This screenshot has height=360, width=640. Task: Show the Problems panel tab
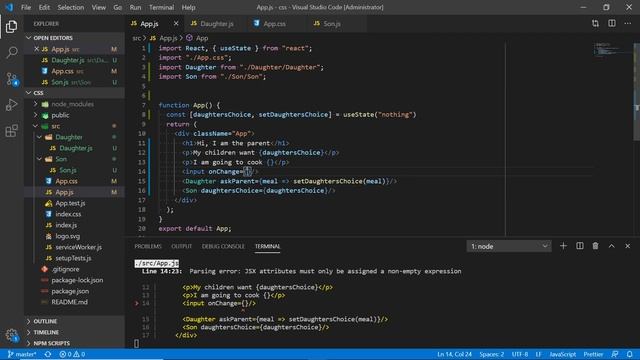(x=148, y=246)
